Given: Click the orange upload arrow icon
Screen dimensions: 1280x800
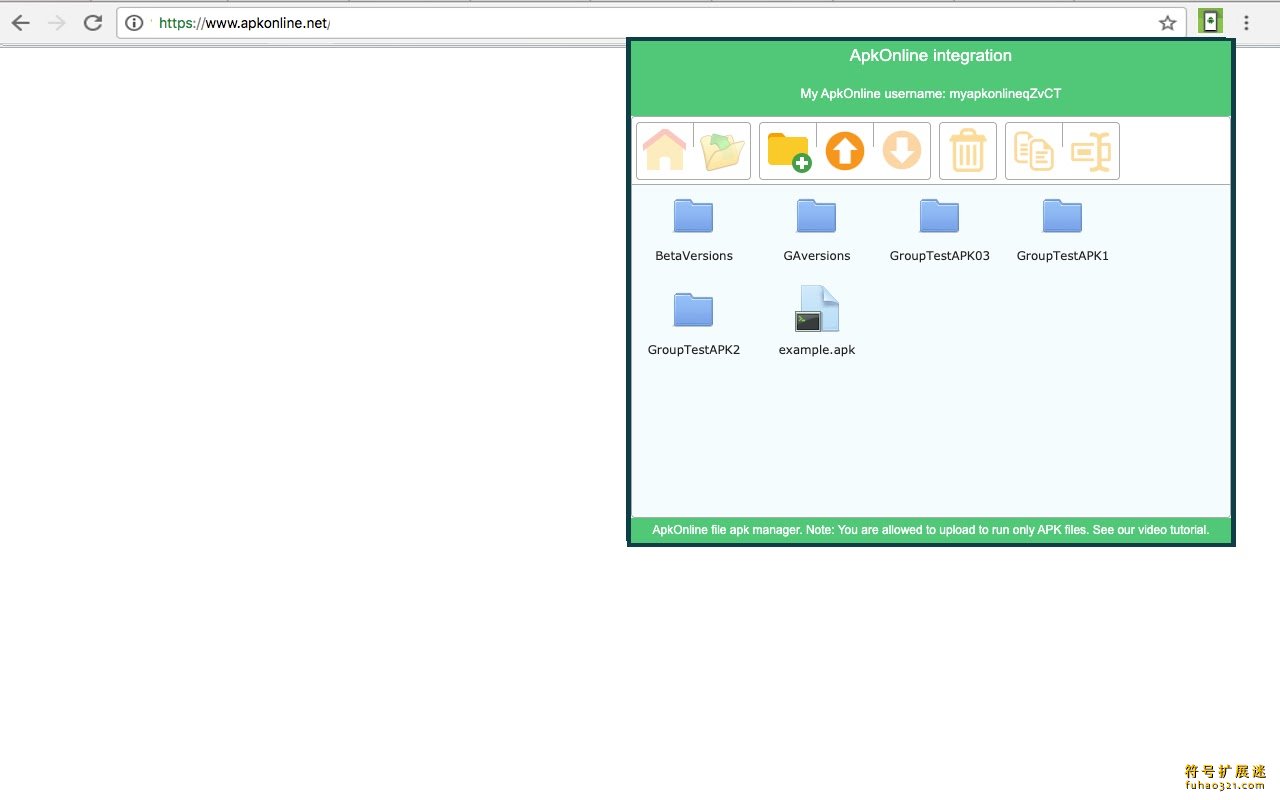Looking at the screenshot, I should pos(845,151).
